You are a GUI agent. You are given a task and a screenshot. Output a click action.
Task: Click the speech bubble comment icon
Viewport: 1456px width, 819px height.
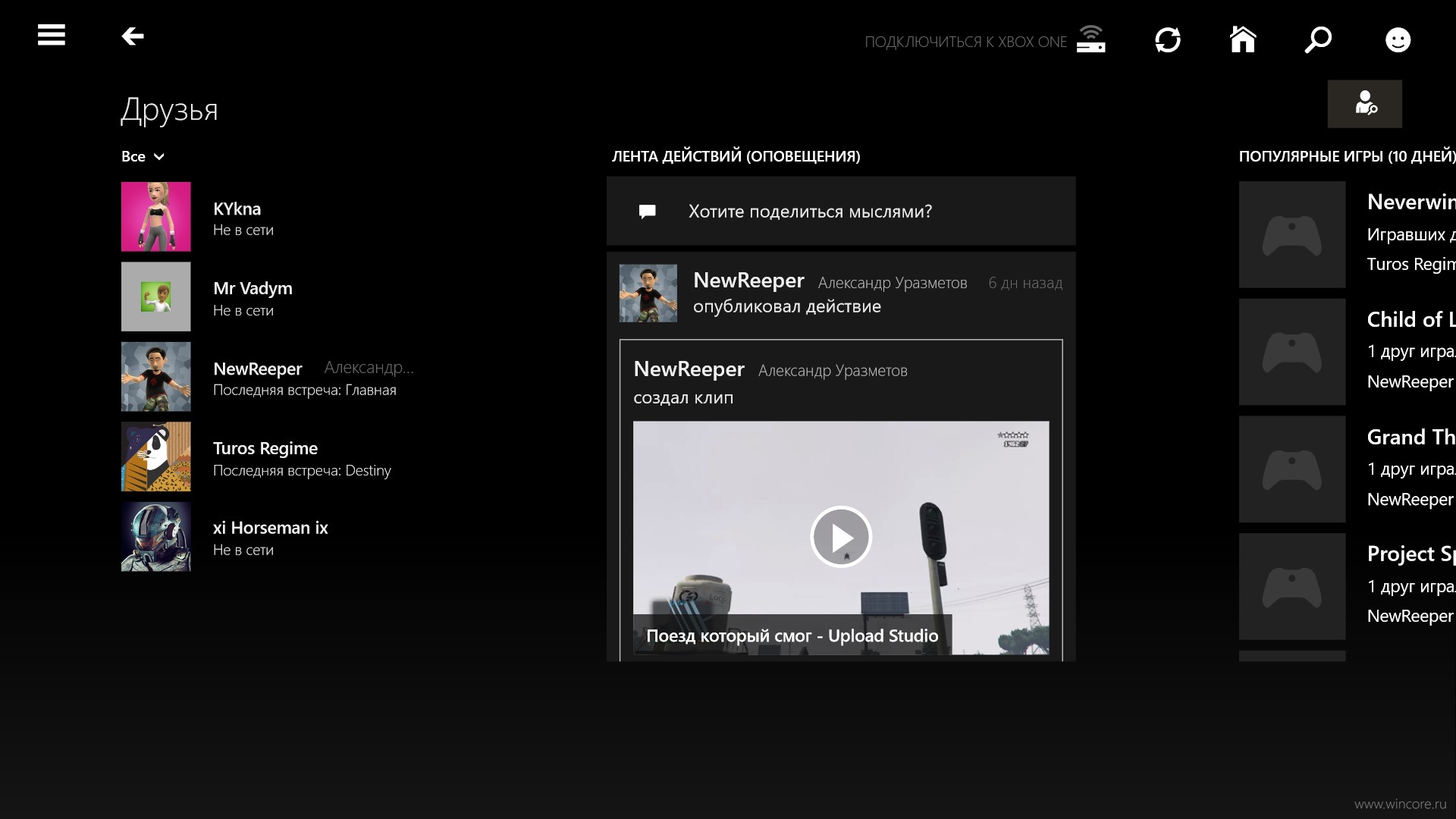(x=647, y=212)
